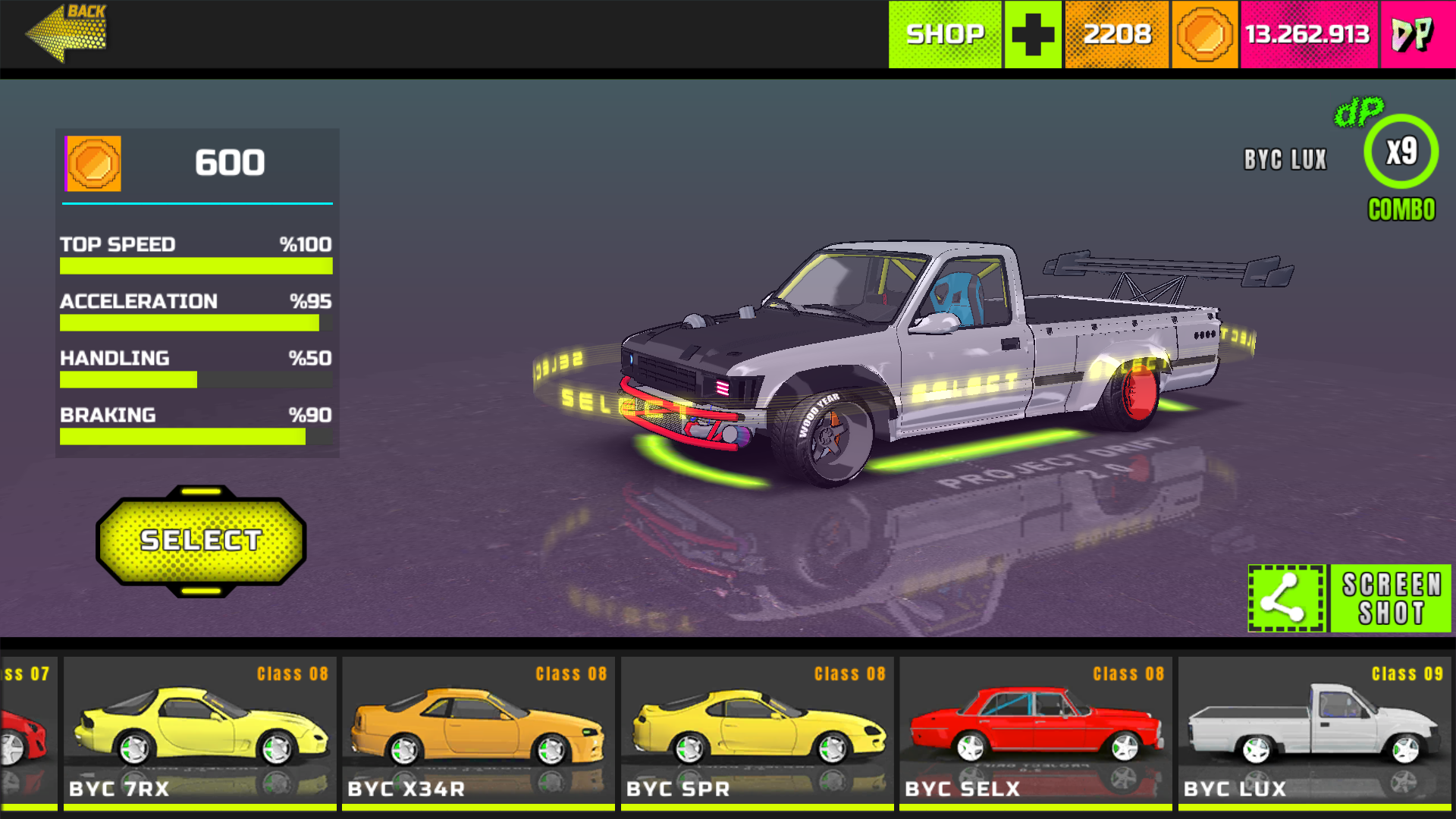
Task: Click the Top Speed progress bar
Action: [196, 265]
